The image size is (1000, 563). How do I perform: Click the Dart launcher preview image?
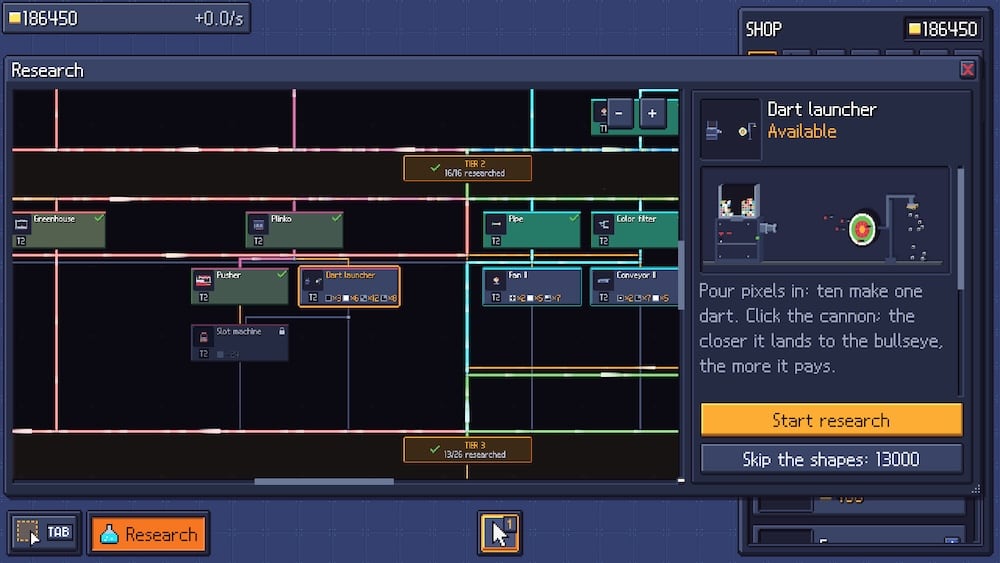tap(825, 220)
